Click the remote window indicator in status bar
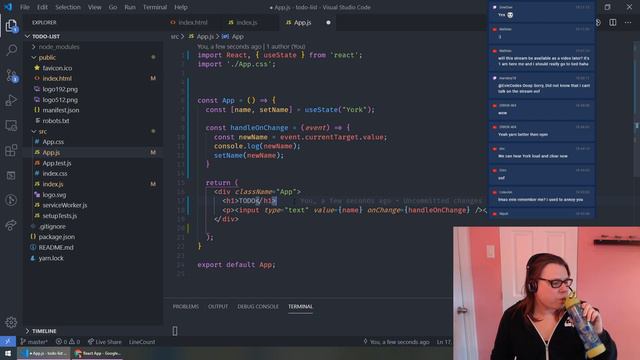The height and width of the screenshot is (360, 640). [8, 342]
